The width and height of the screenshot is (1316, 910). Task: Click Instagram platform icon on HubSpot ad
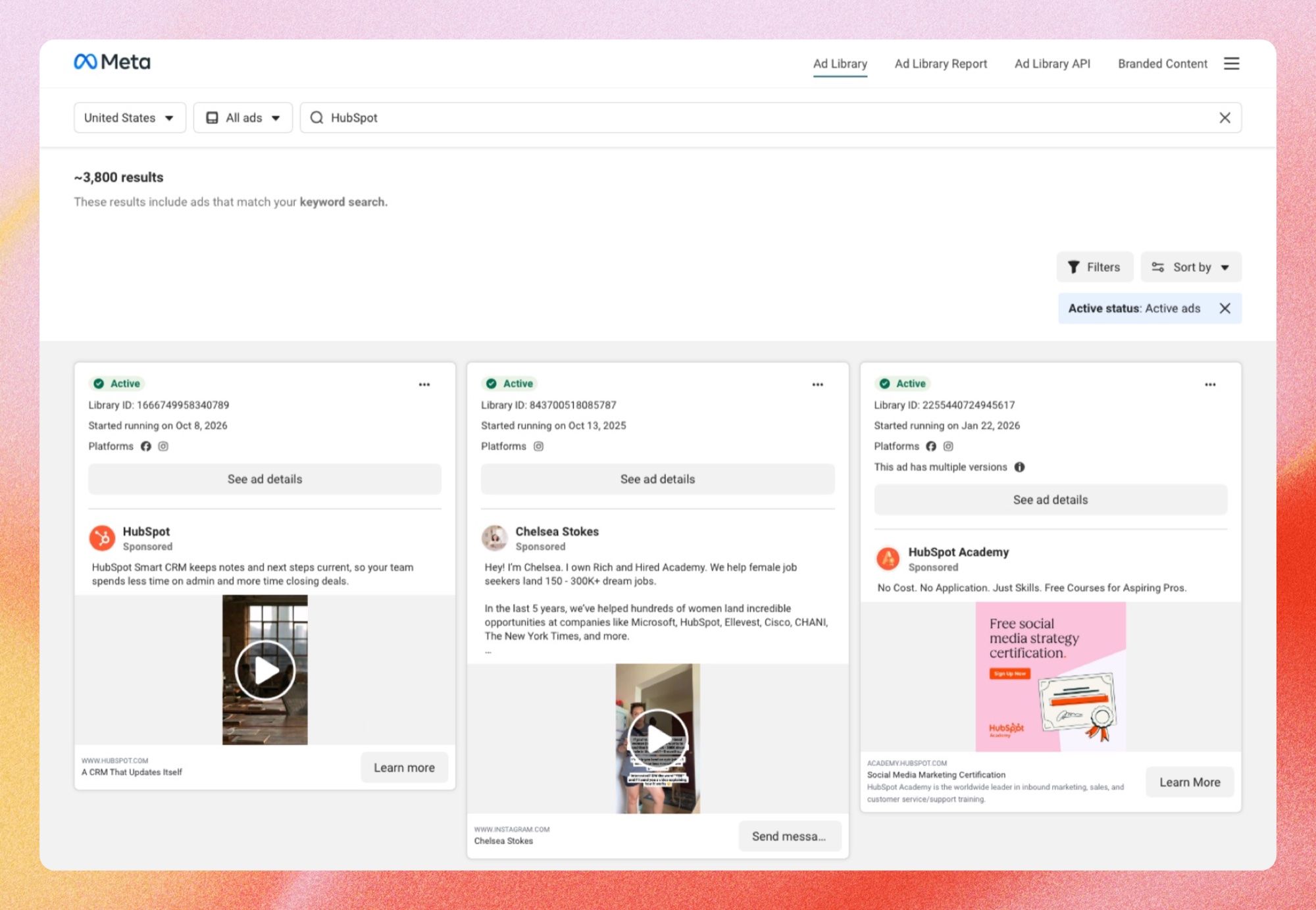pyautogui.click(x=163, y=446)
